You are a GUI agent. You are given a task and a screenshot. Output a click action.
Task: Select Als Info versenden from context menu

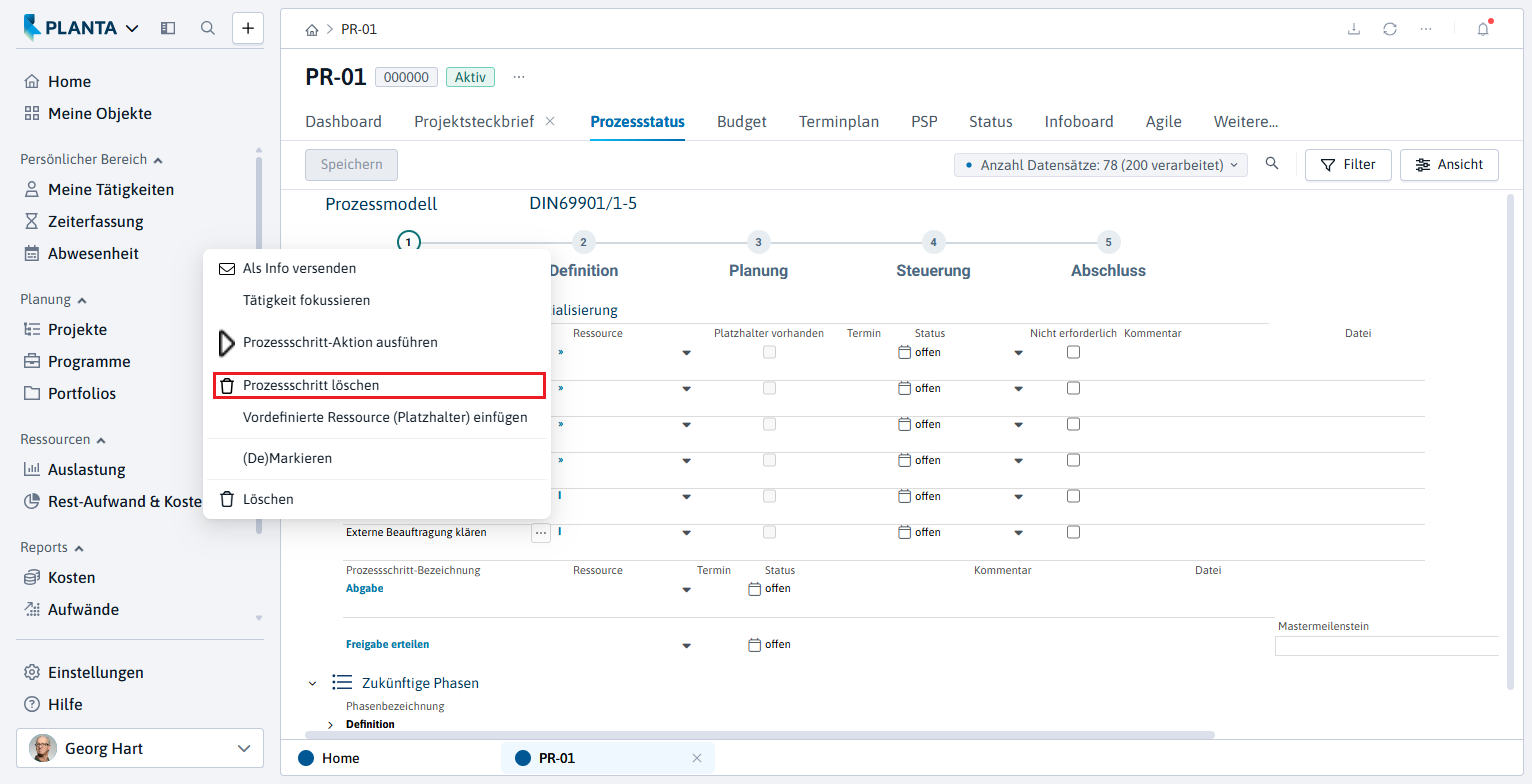pyautogui.click(x=377, y=268)
